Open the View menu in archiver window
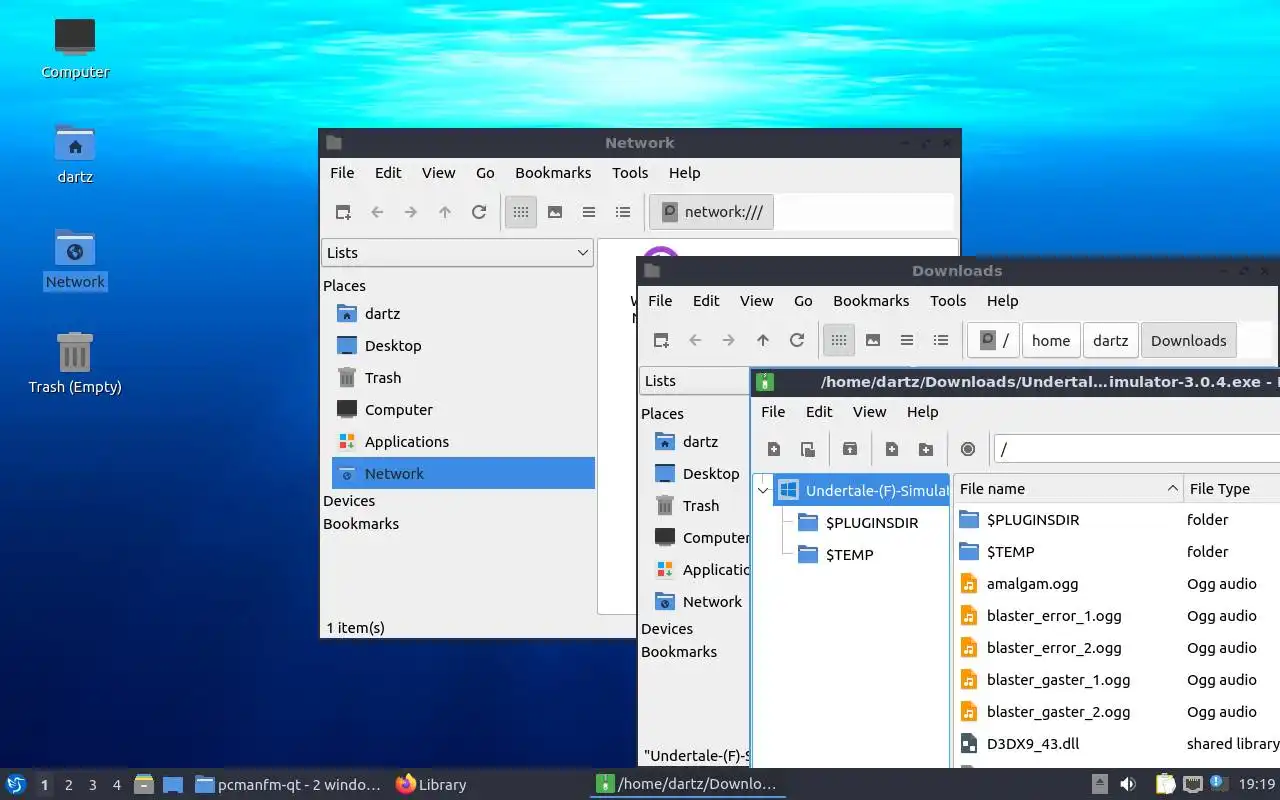Viewport: 1280px width, 800px height. pyautogui.click(x=869, y=412)
